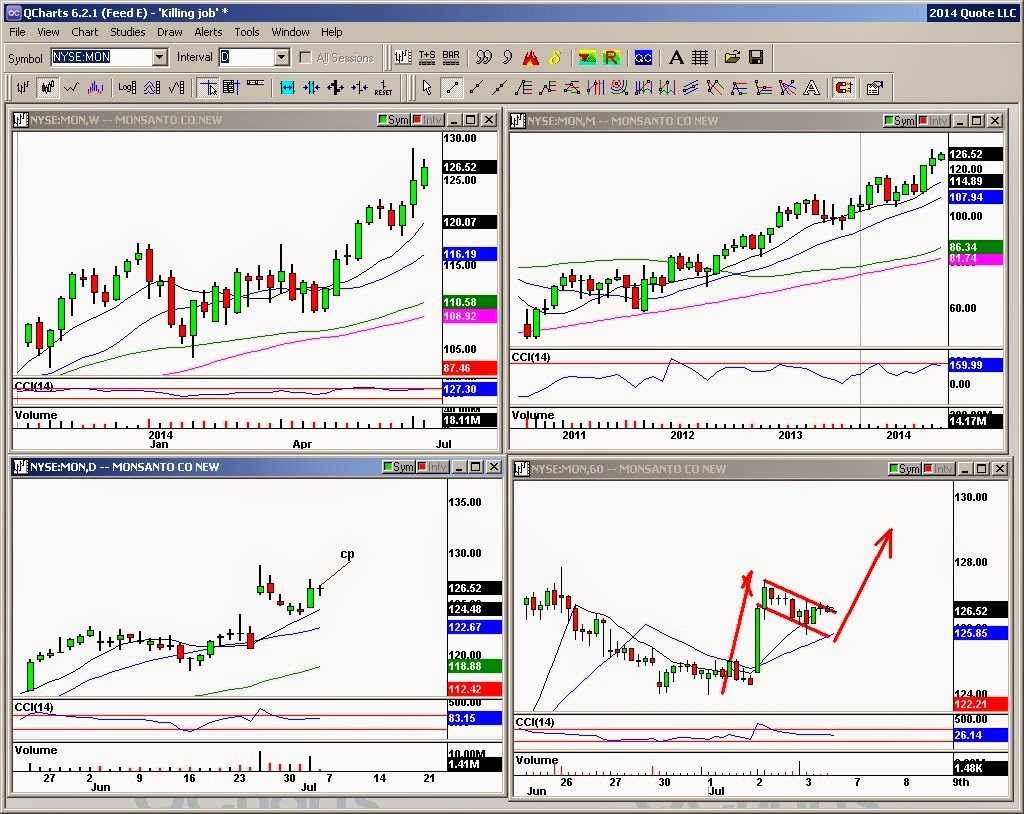Image resolution: width=1024 pixels, height=814 pixels.
Task: Click the 126.52 price tag in weekly chart
Action: [x=469, y=167]
